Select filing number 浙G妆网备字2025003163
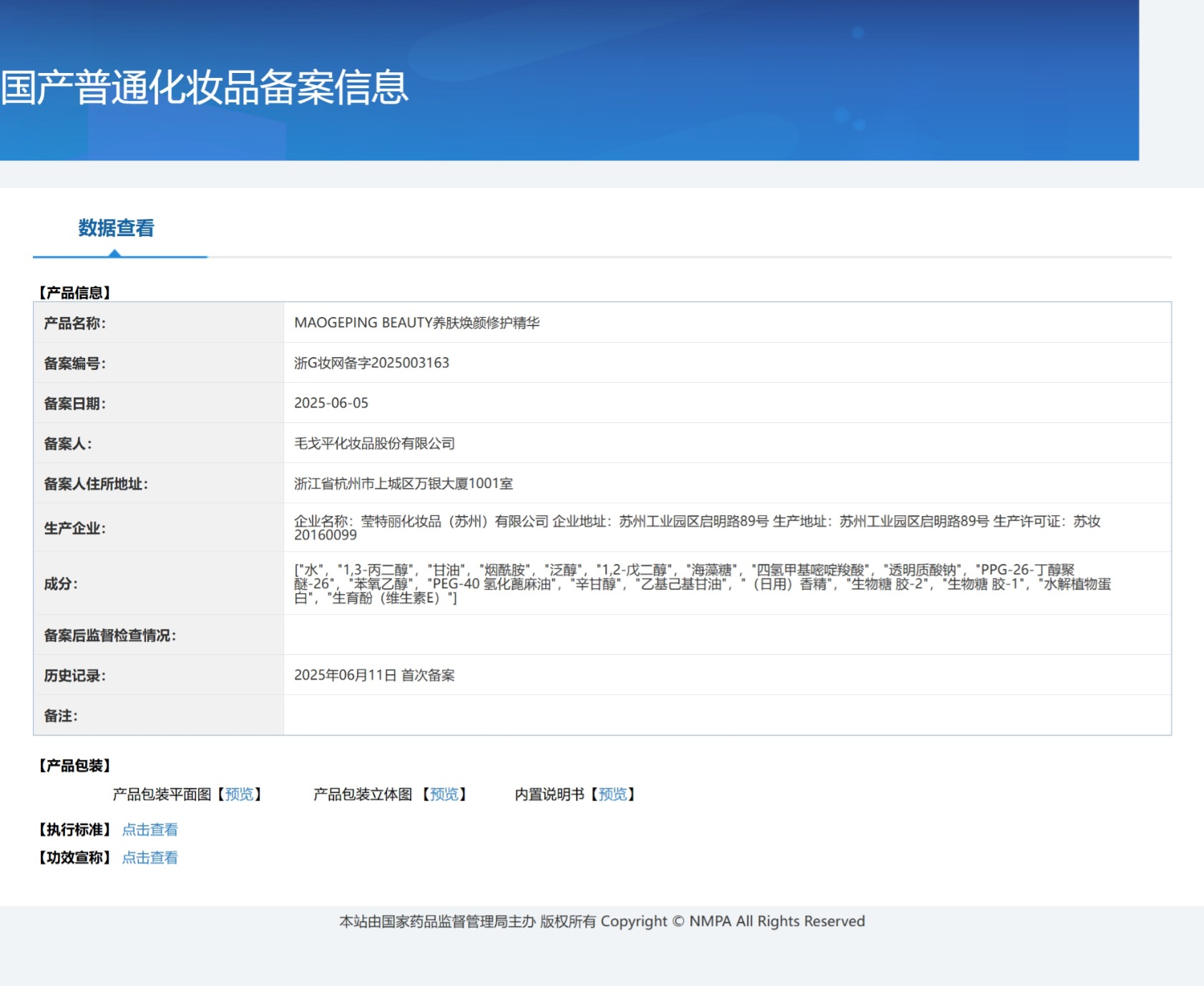1204x986 pixels. [372, 363]
